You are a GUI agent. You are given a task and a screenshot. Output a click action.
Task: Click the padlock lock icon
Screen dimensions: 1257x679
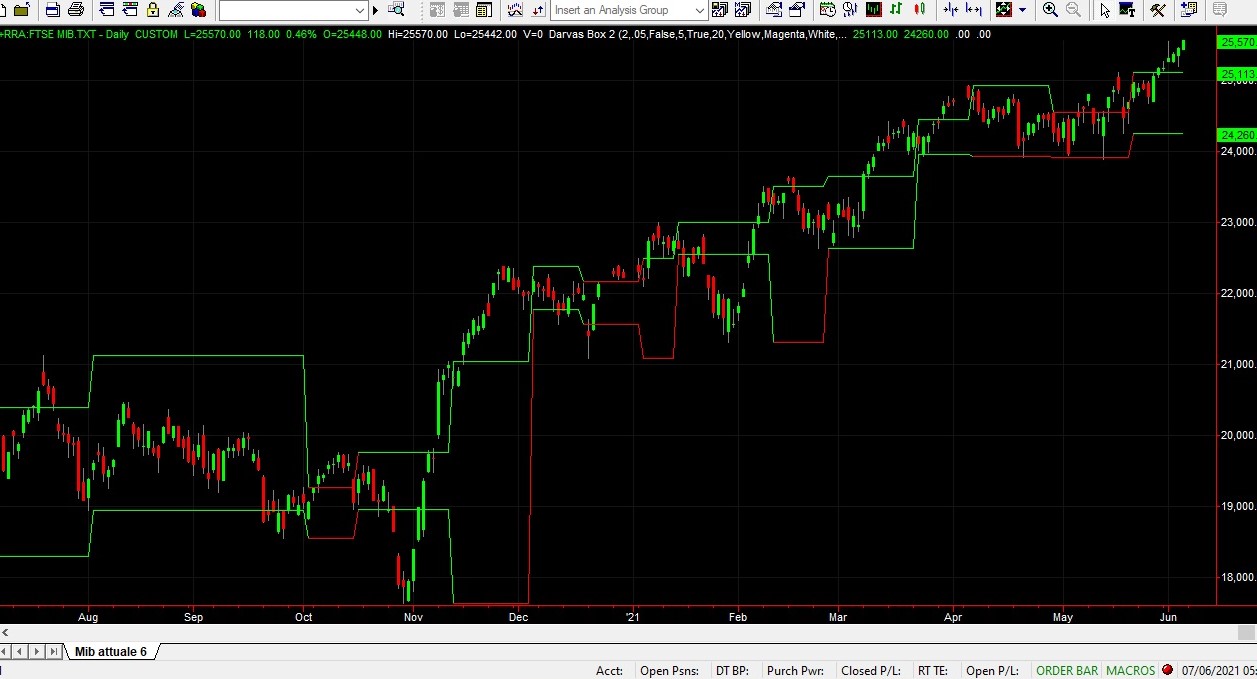point(152,10)
